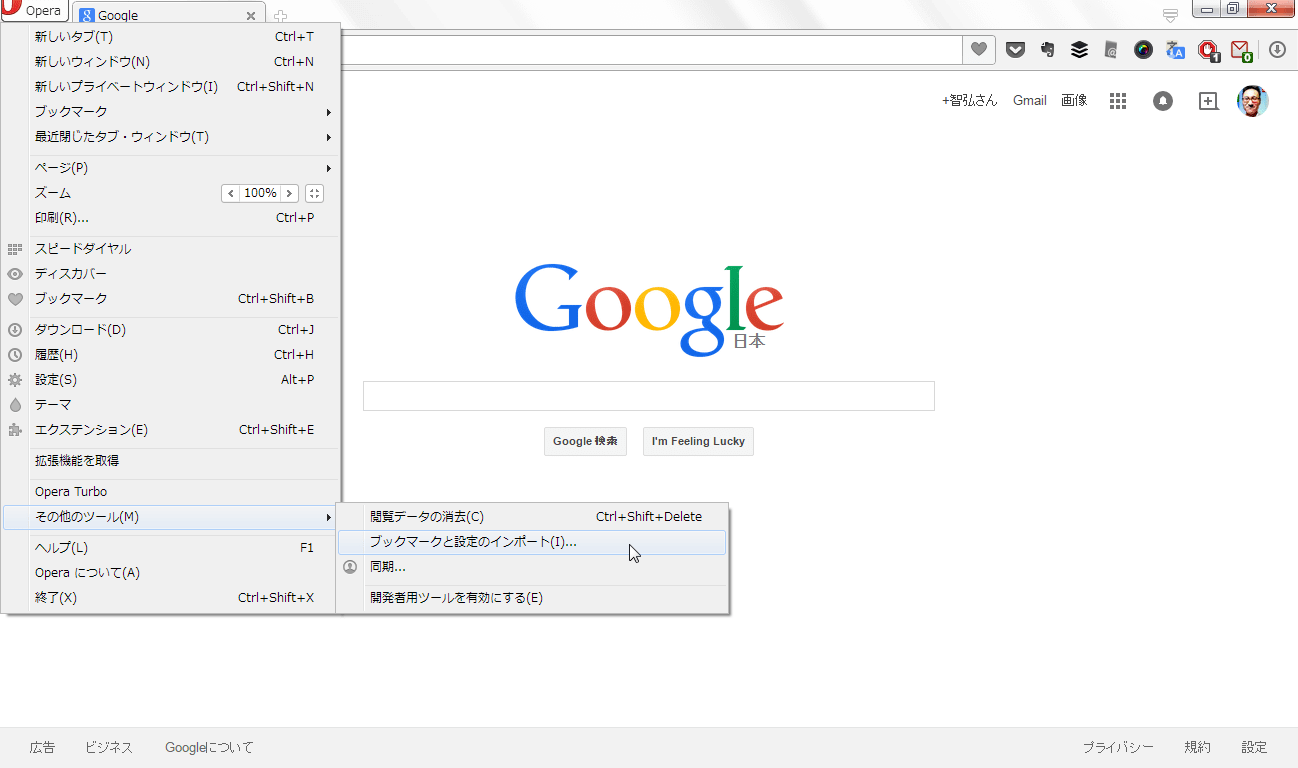Open エクステンション(E) menu entry
Image resolution: width=1298 pixels, height=768 pixels.
coord(171,429)
